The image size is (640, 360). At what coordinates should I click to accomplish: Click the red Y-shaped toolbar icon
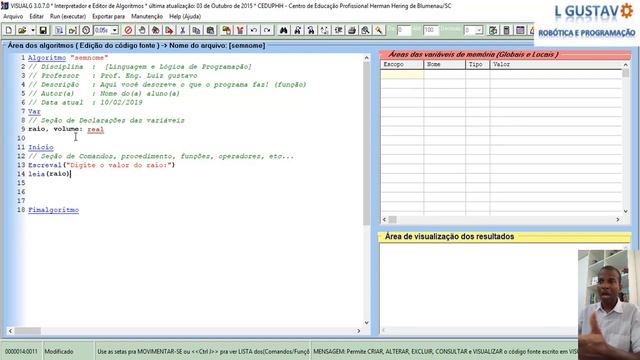(240, 30)
